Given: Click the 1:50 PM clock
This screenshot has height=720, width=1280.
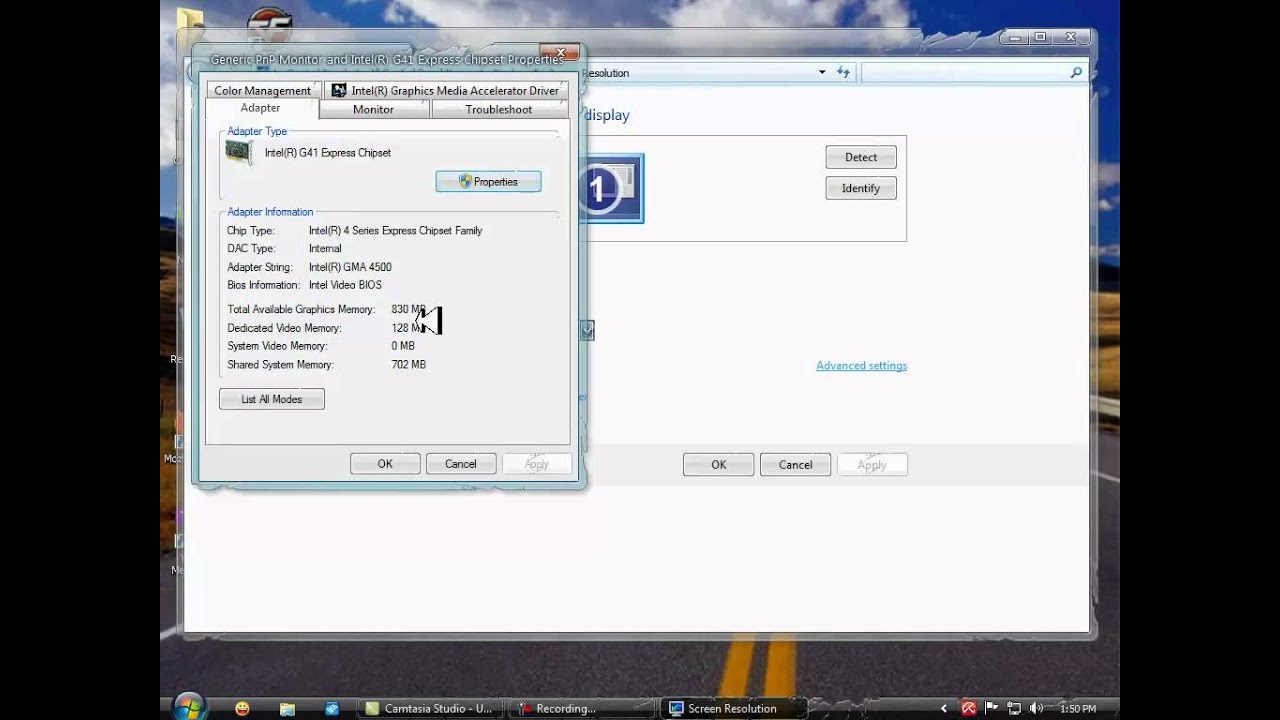Looking at the screenshot, I should click(1078, 708).
